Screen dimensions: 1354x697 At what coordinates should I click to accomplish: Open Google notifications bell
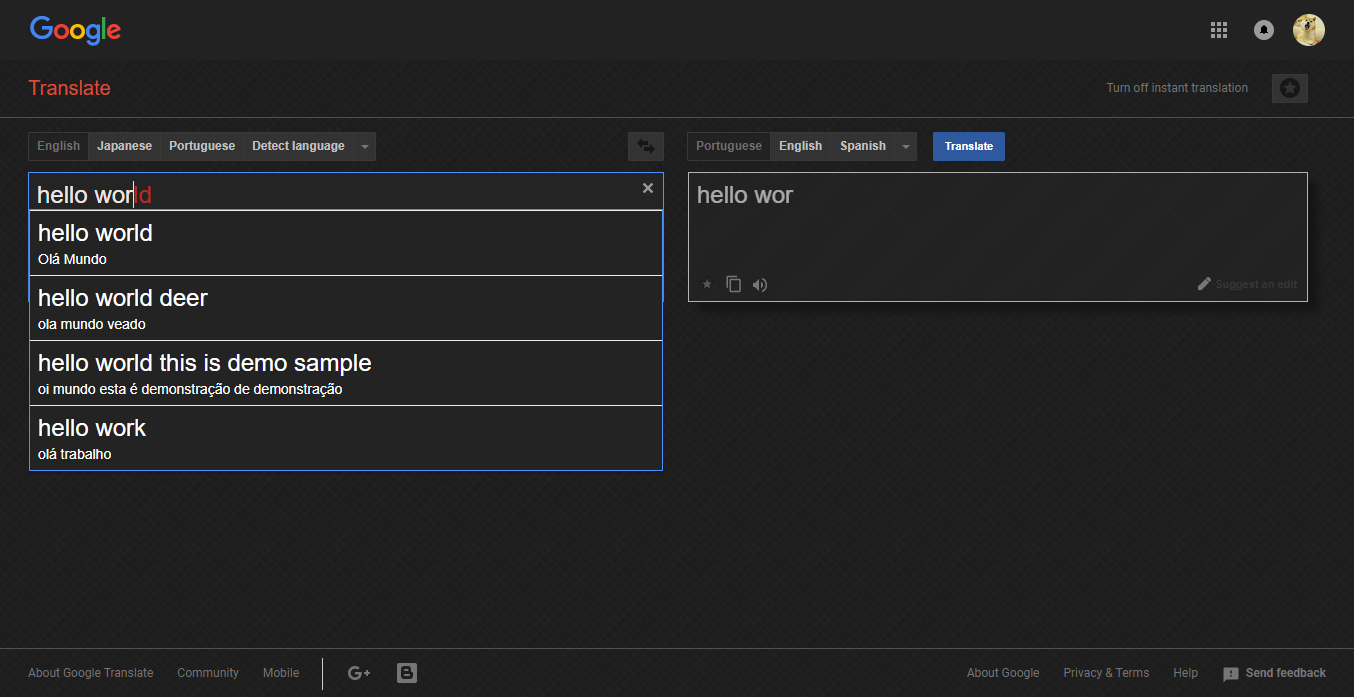pyautogui.click(x=1264, y=30)
